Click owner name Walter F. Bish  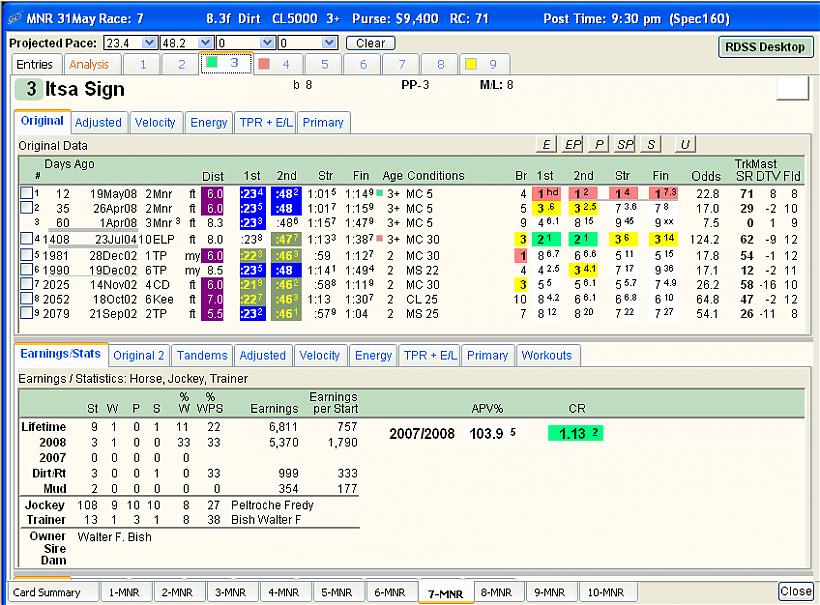click(115, 537)
